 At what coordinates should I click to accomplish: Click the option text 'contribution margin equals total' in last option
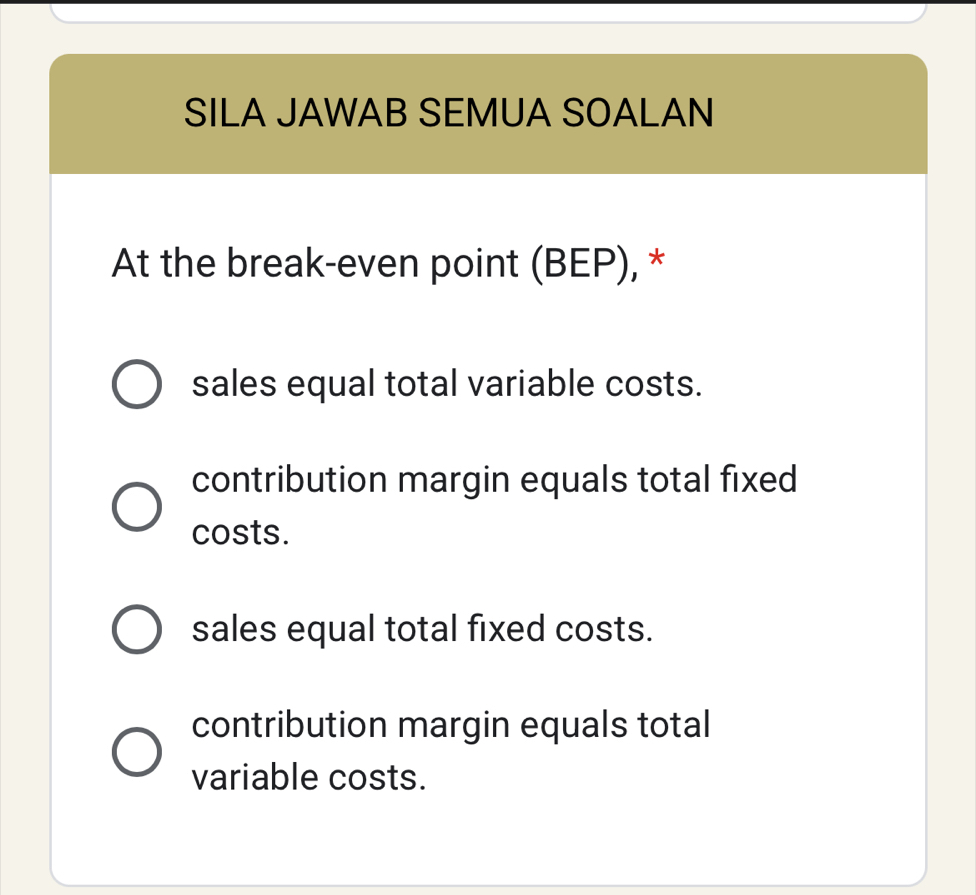tap(451, 725)
